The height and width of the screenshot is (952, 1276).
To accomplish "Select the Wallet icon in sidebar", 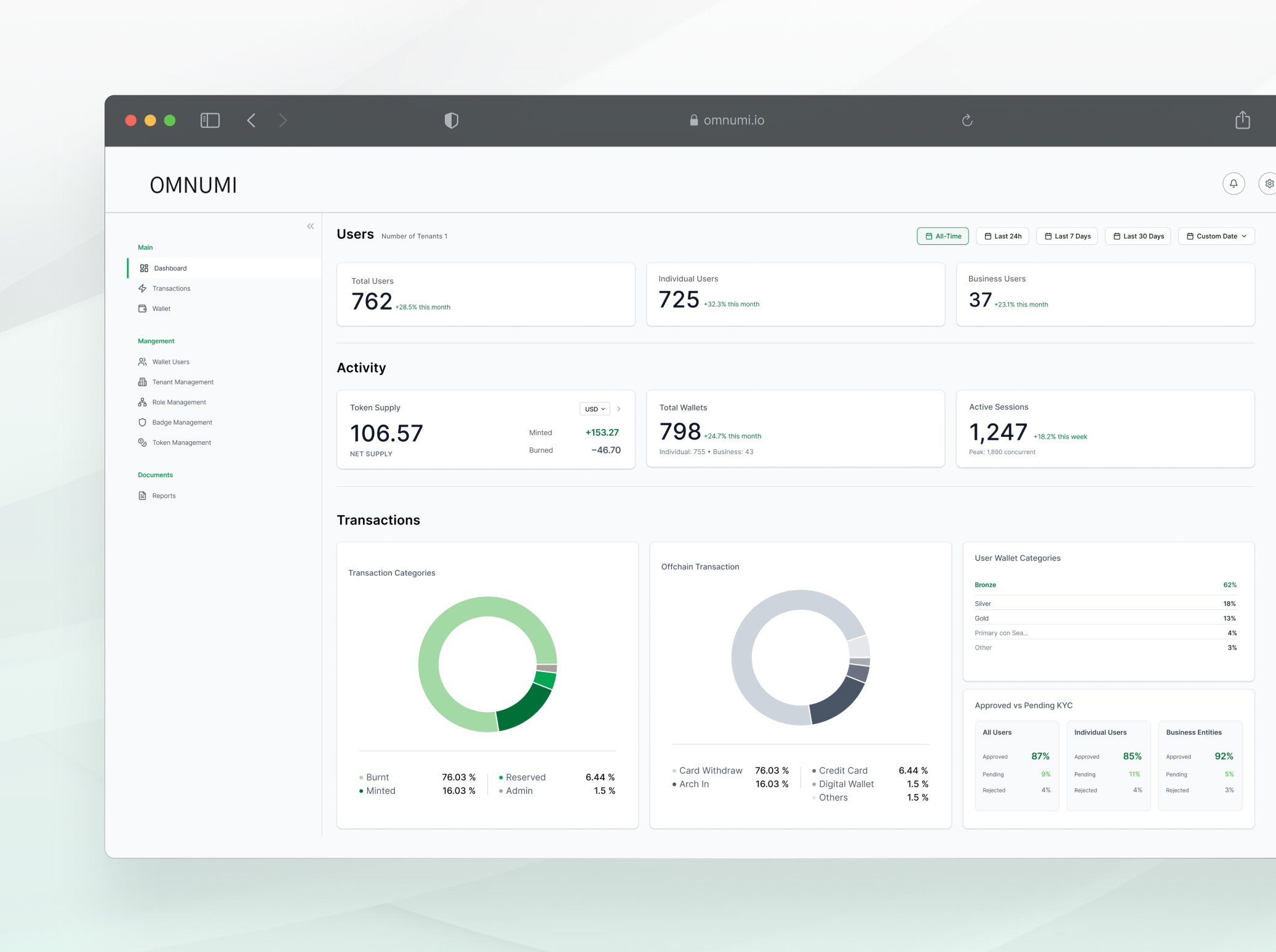I will (x=143, y=308).
